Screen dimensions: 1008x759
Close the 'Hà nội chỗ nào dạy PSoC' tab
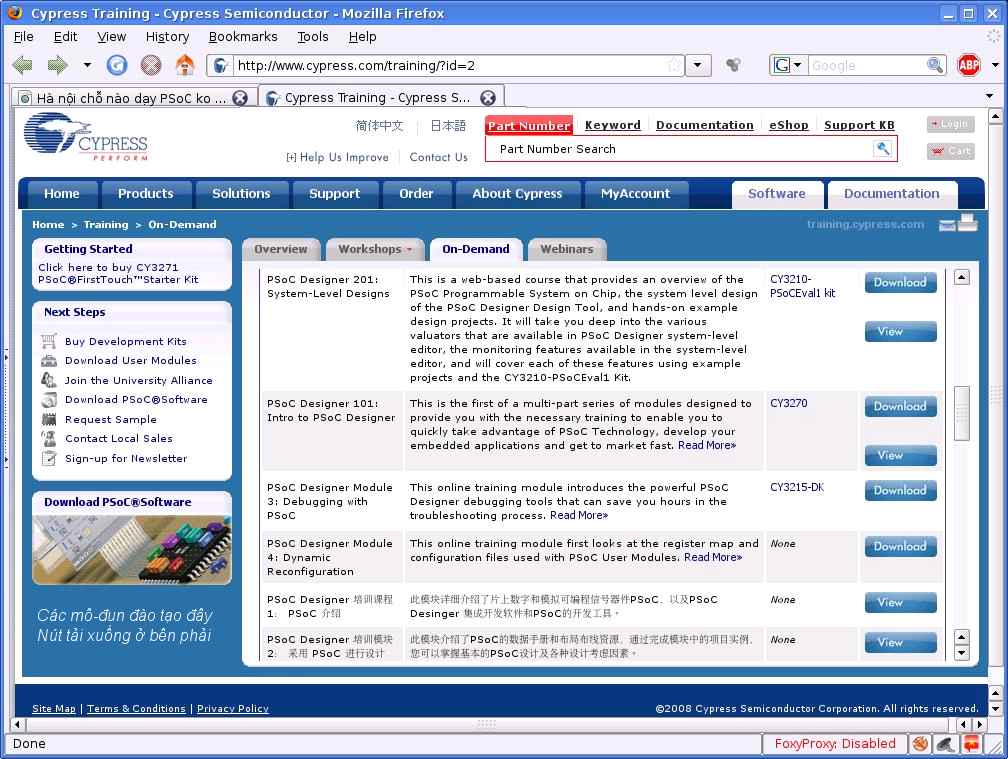click(x=240, y=98)
